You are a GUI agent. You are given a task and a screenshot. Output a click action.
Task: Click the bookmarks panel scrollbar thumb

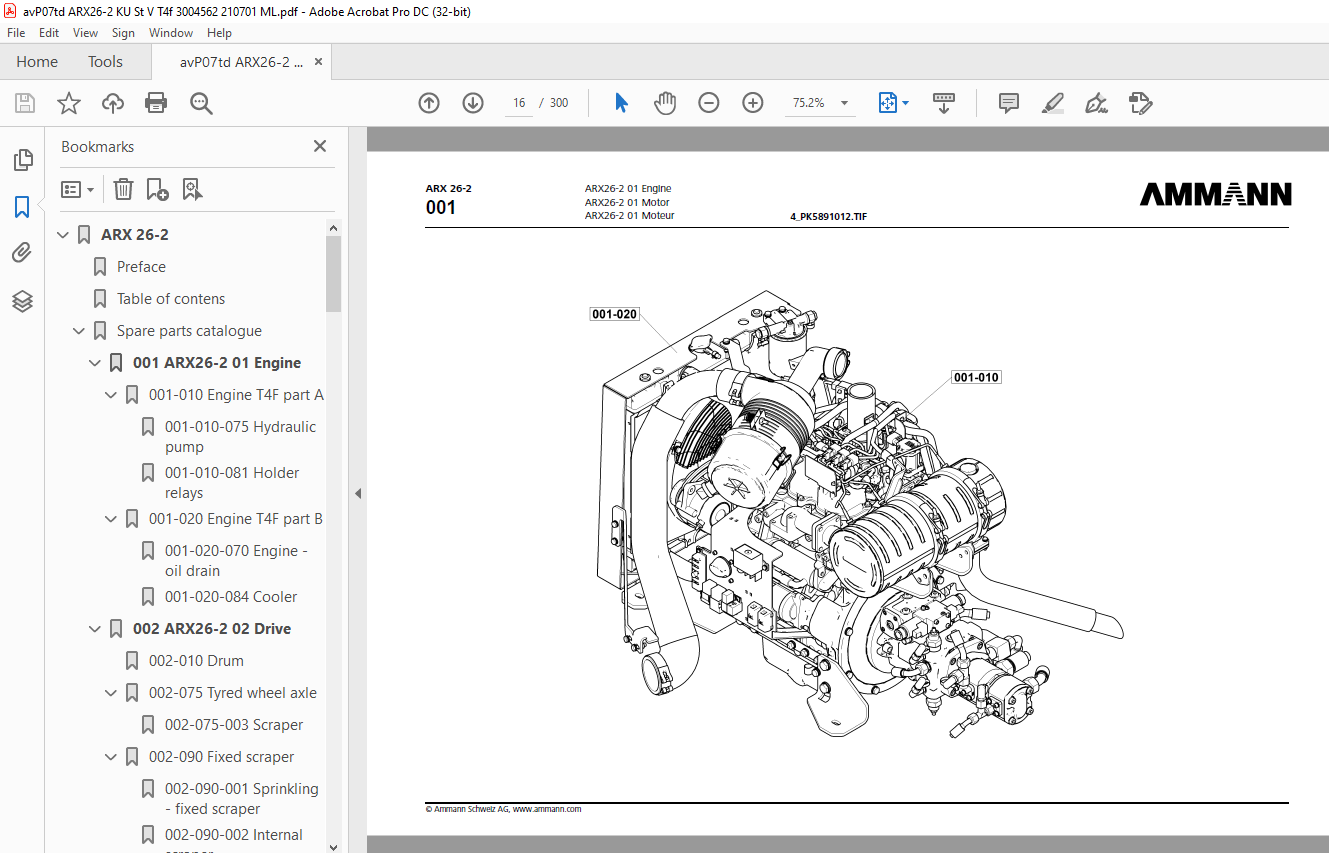coord(334,273)
